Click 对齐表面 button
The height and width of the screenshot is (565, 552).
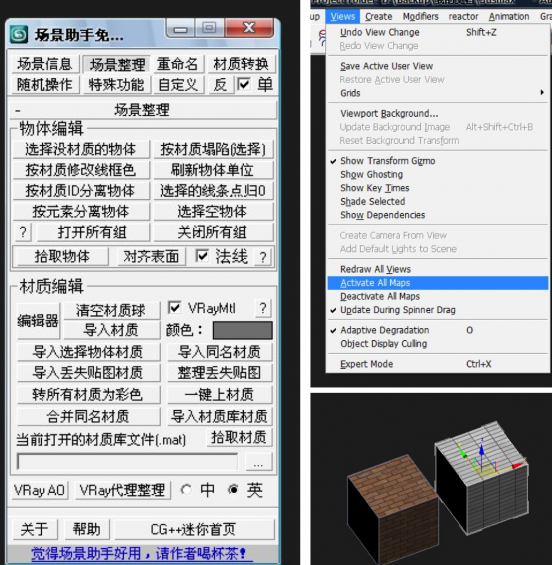point(151,257)
